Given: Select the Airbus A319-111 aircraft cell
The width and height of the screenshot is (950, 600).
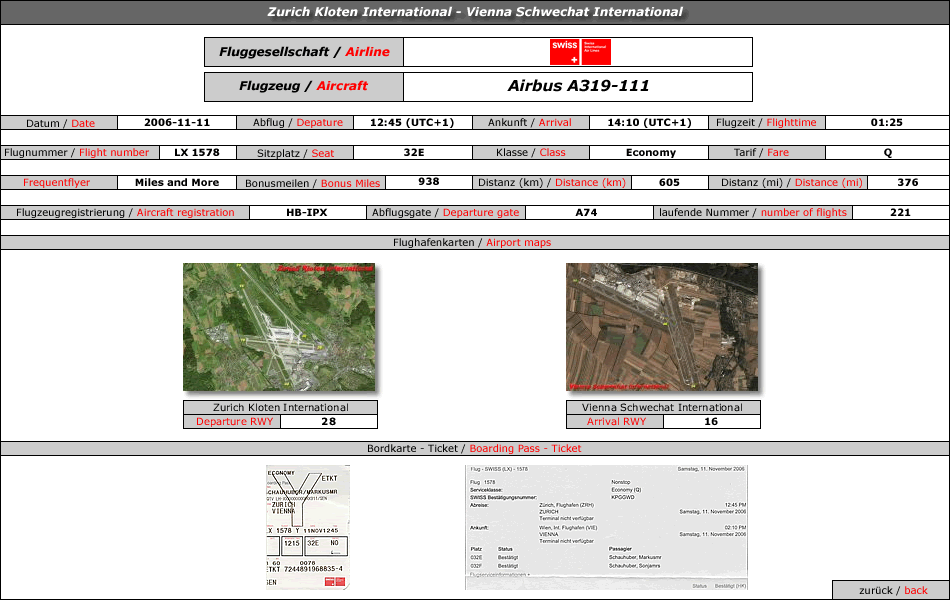Looking at the screenshot, I should 578,86.
